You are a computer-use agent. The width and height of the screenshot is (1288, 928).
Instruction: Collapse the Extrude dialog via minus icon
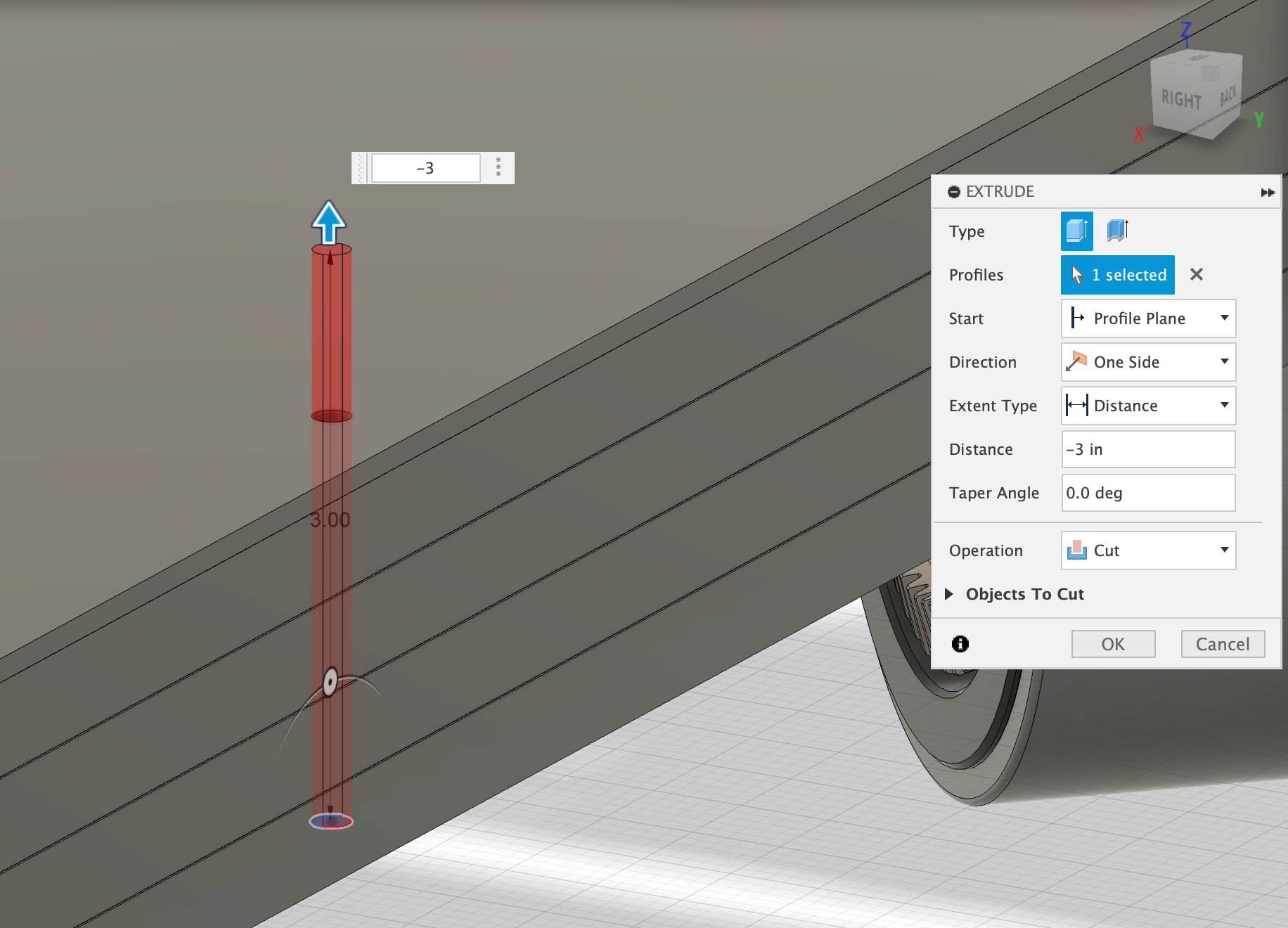[x=954, y=192]
